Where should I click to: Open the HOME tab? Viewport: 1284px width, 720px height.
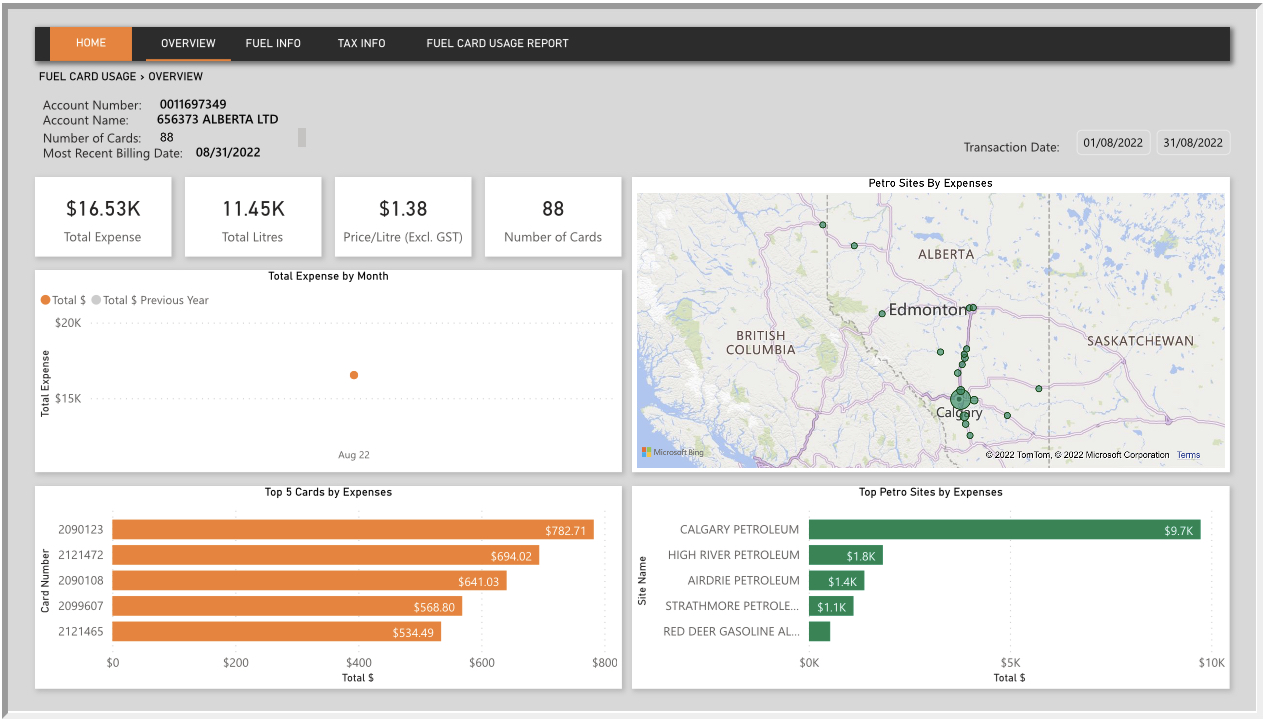(x=91, y=43)
